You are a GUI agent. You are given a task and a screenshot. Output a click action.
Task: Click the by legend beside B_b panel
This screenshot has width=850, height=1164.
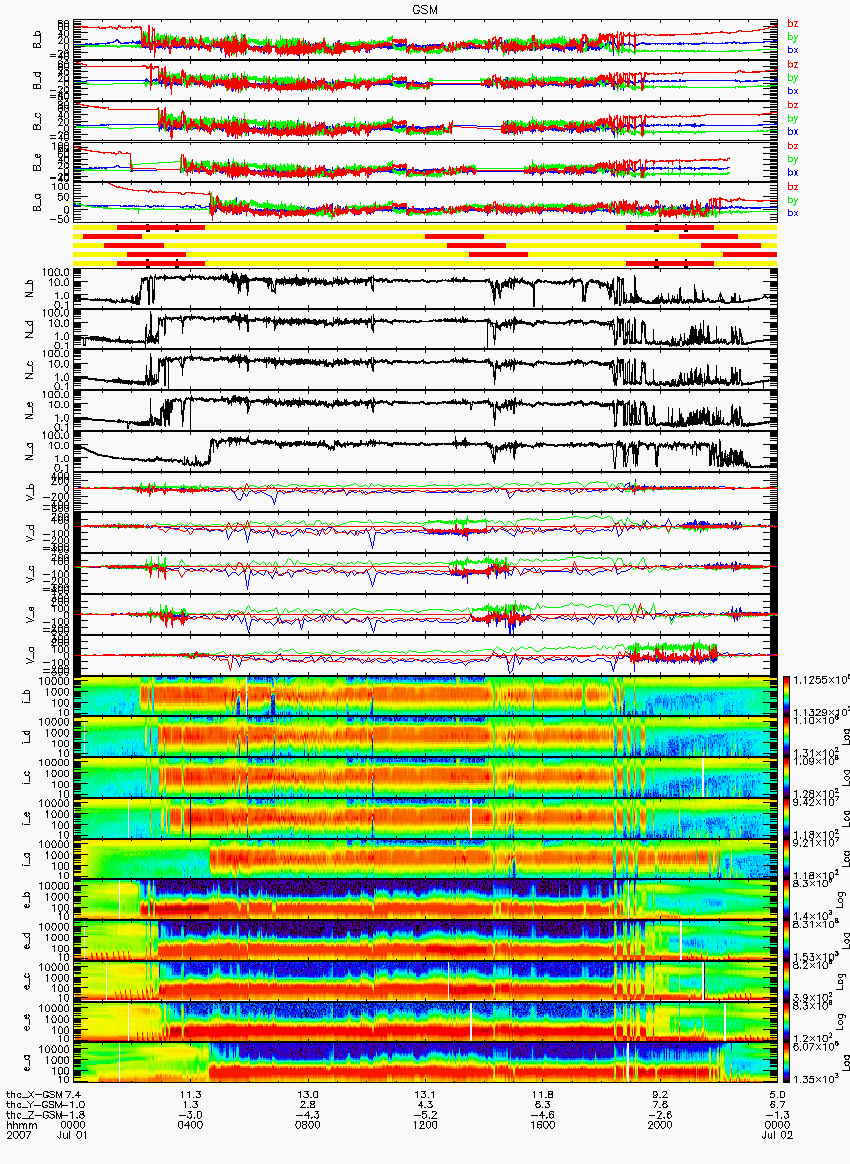(x=793, y=37)
